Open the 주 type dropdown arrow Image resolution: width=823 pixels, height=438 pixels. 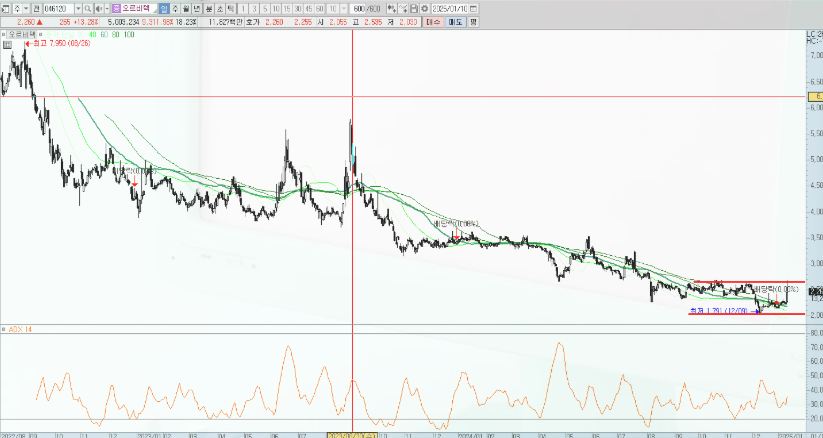[x=26, y=9]
